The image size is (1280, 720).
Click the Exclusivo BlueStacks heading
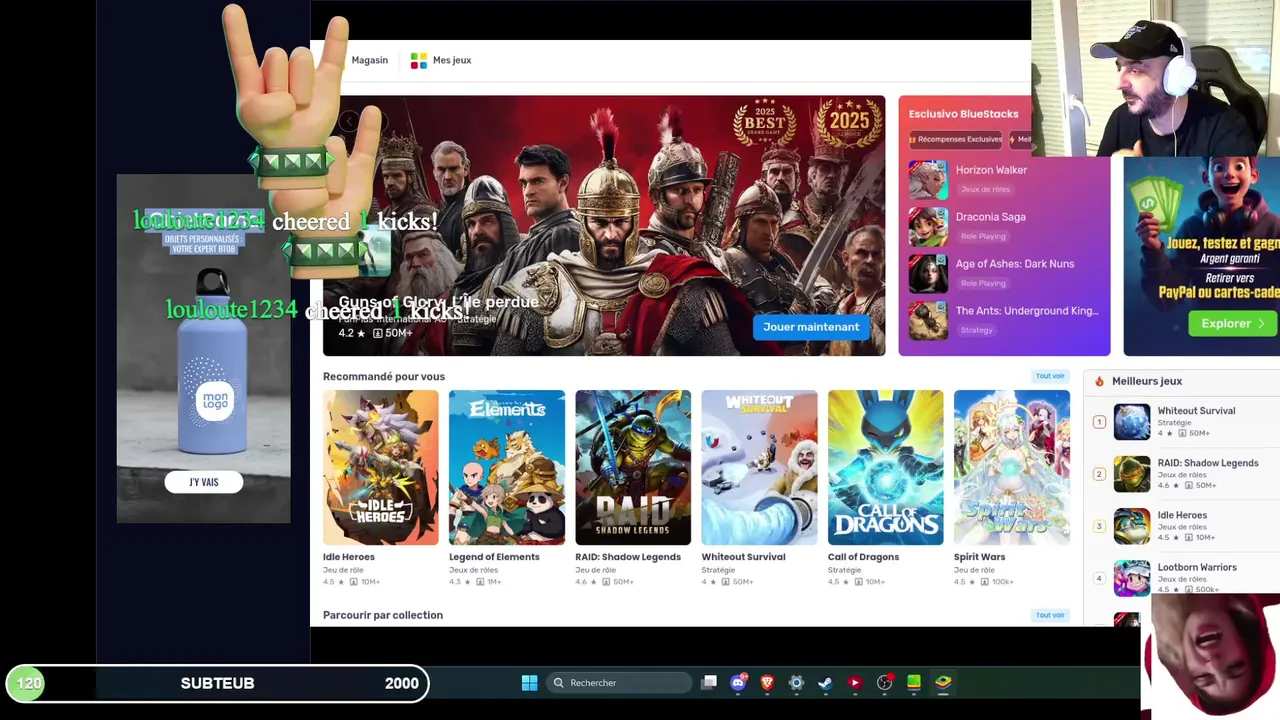[x=963, y=114]
